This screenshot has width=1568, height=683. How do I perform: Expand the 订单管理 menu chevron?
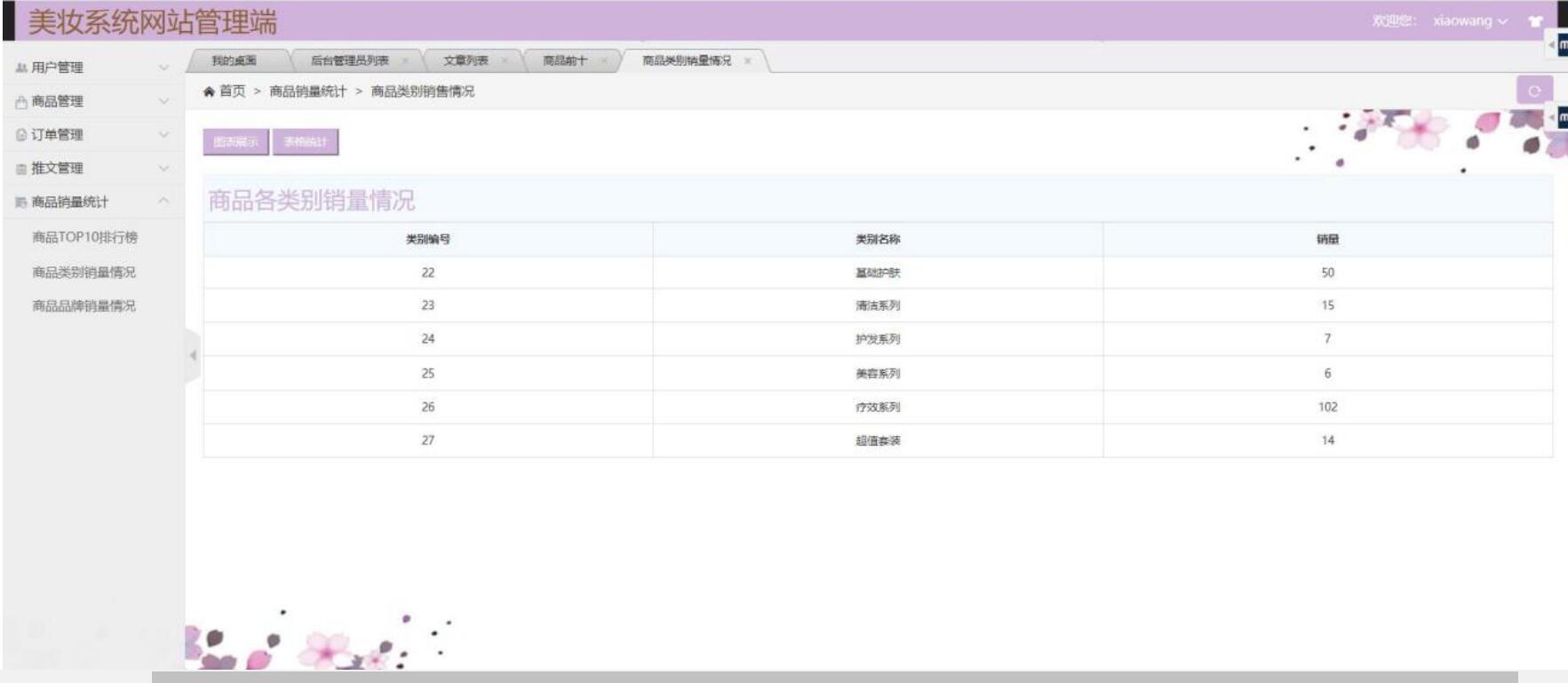point(163,135)
